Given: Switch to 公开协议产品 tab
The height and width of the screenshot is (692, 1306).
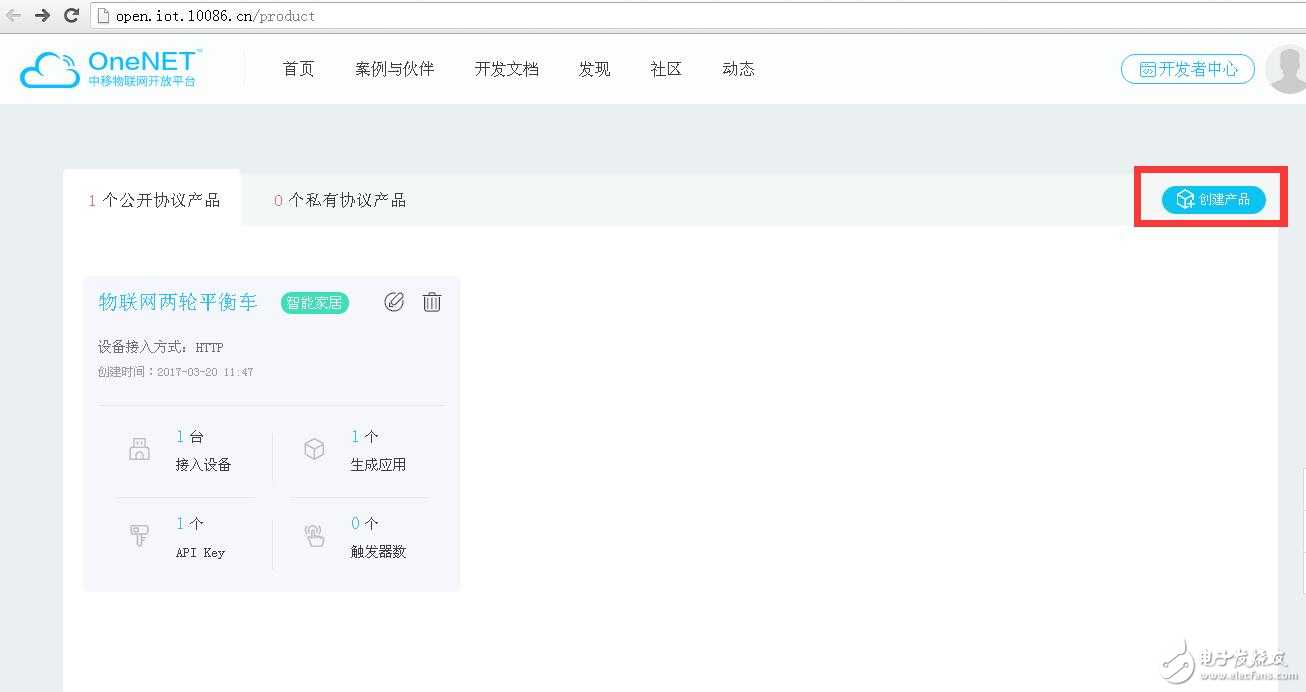Looking at the screenshot, I should tap(153, 200).
